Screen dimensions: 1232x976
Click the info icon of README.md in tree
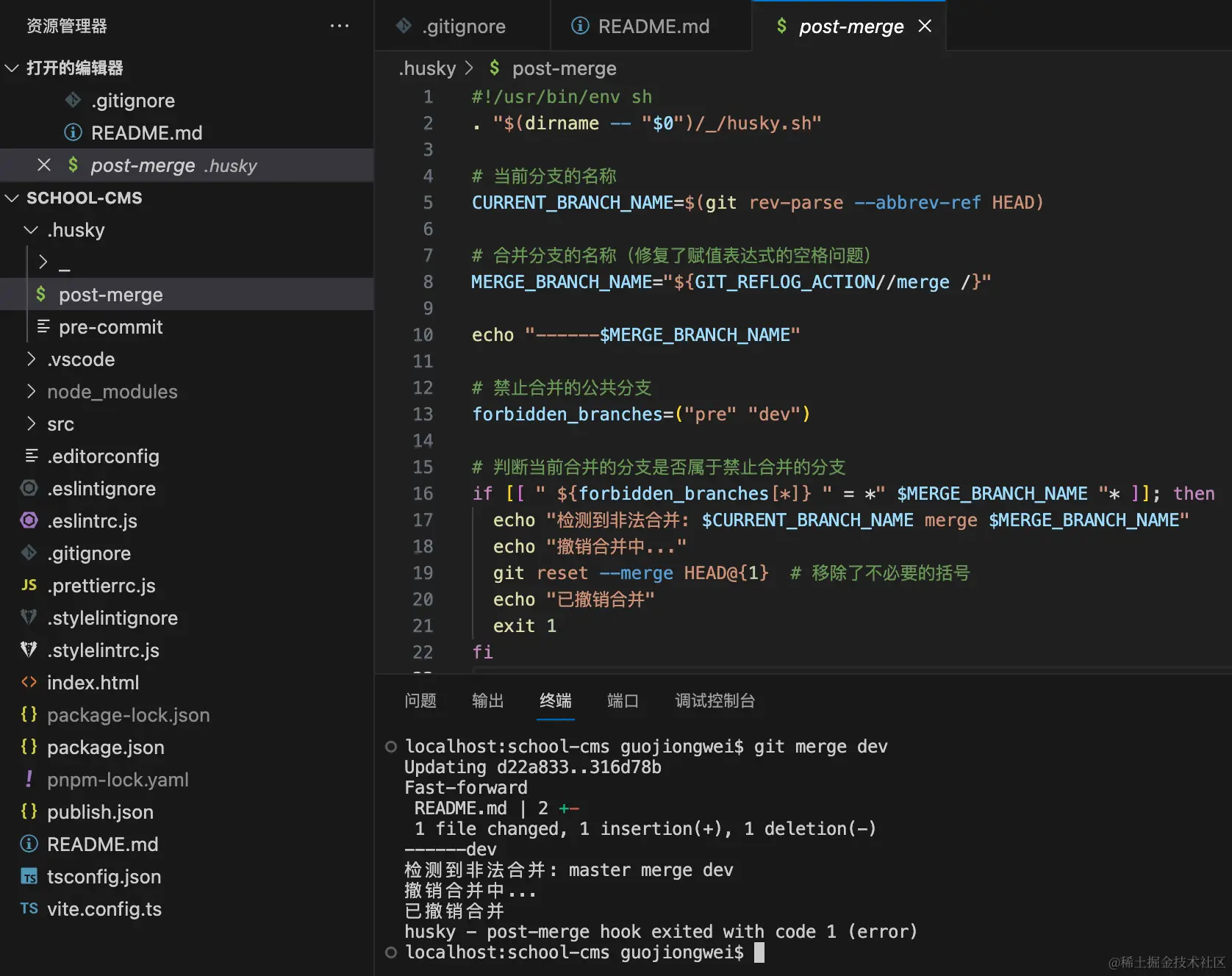pos(29,844)
